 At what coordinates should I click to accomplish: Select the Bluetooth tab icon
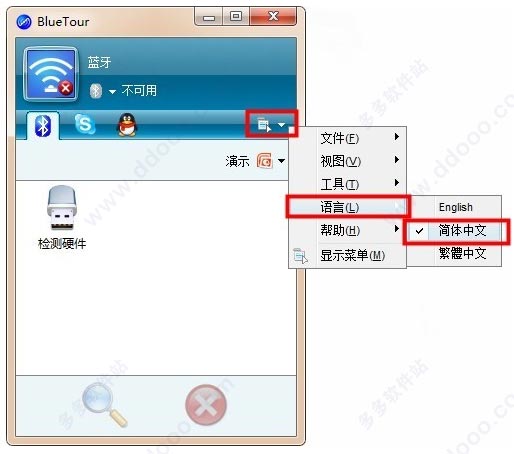[43, 126]
